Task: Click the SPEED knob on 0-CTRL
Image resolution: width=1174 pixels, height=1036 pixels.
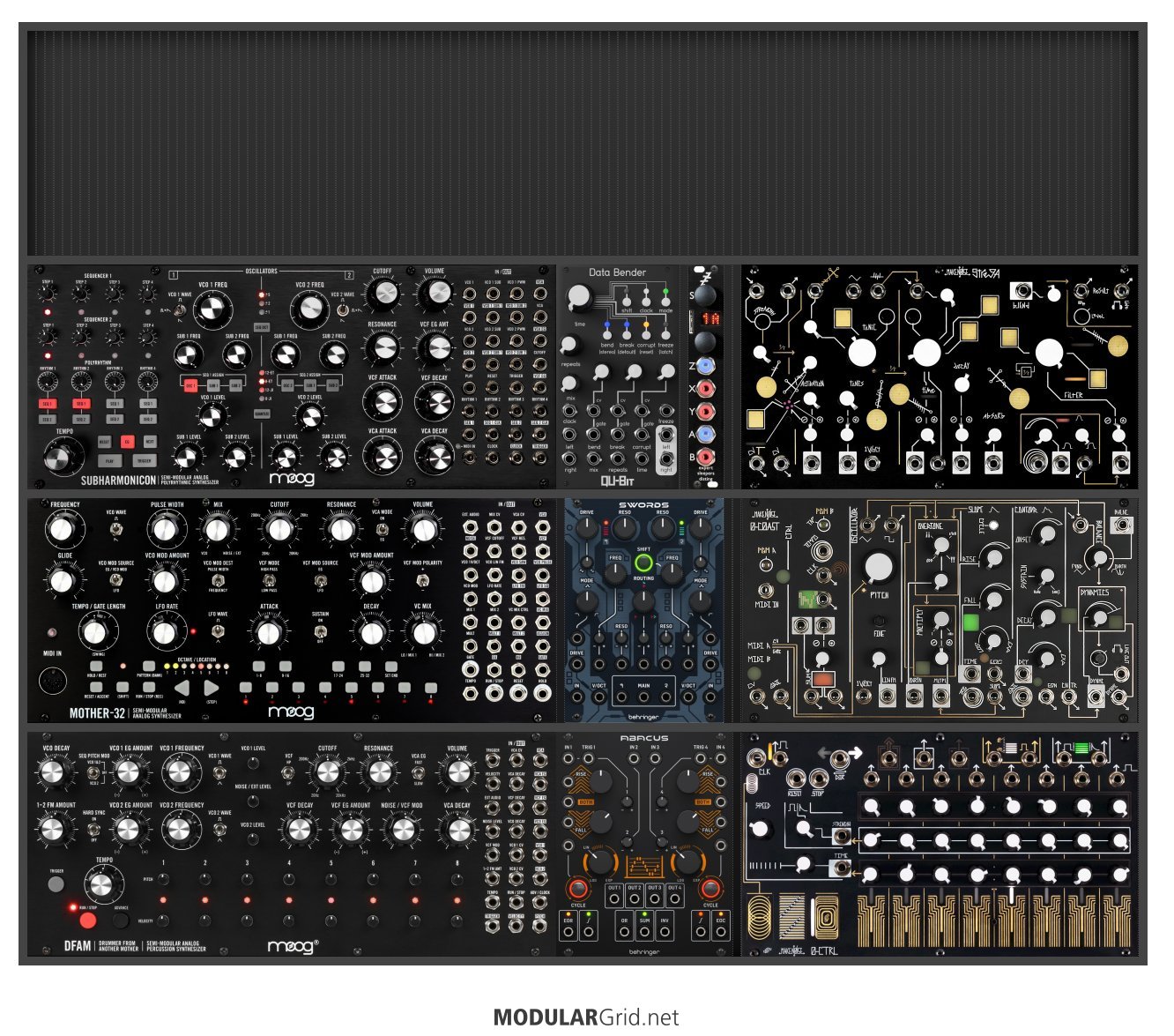Action: pyautogui.click(x=759, y=829)
